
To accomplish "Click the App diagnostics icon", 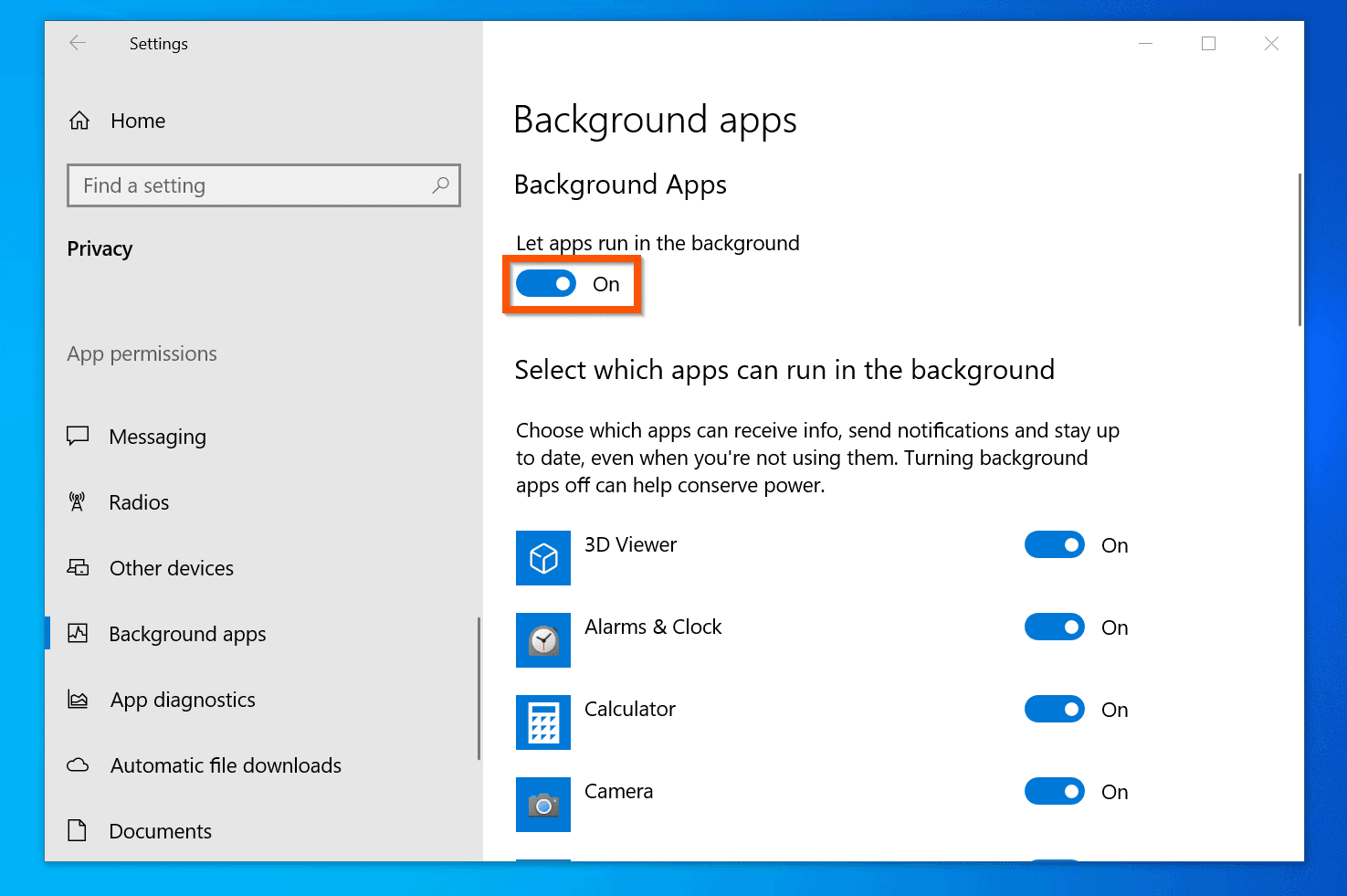I will pos(79,699).
